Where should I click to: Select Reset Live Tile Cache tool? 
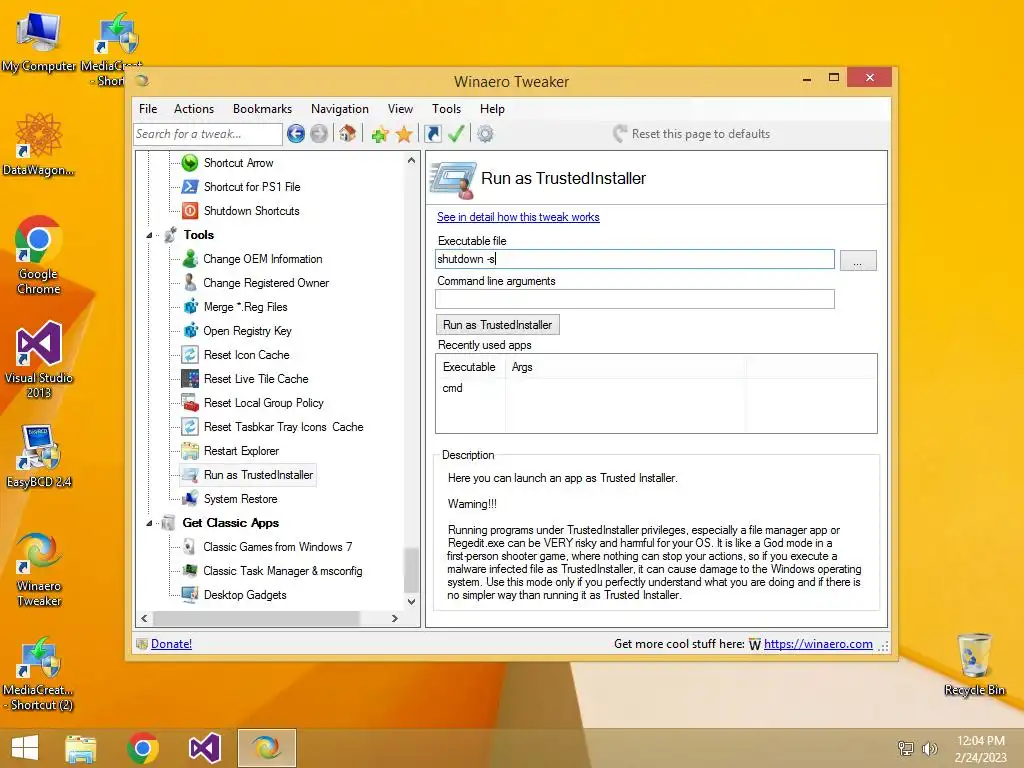(x=255, y=379)
